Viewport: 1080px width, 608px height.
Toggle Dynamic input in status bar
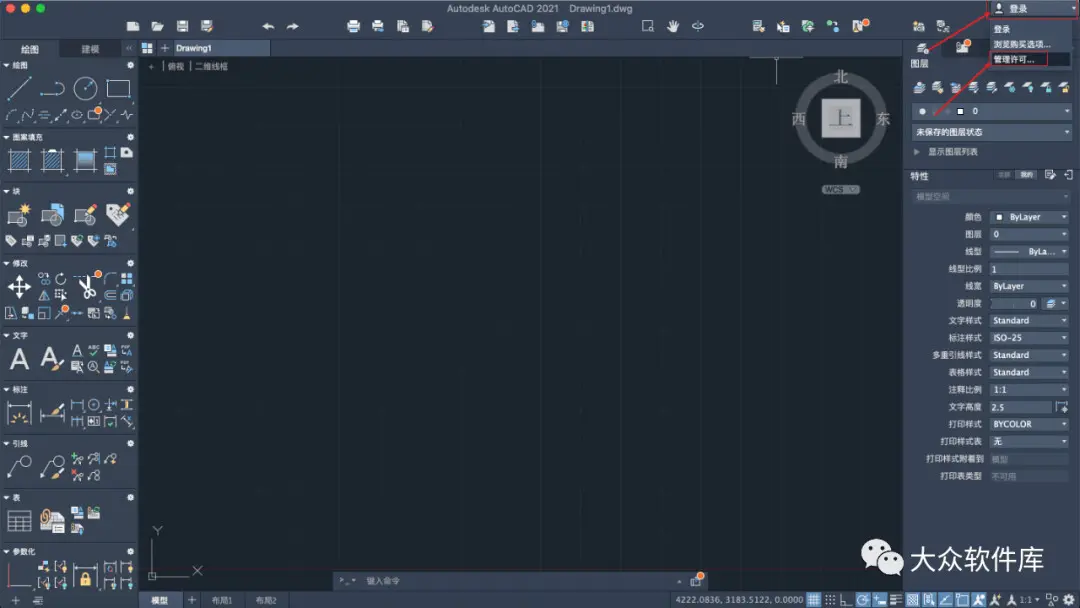tap(880, 600)
